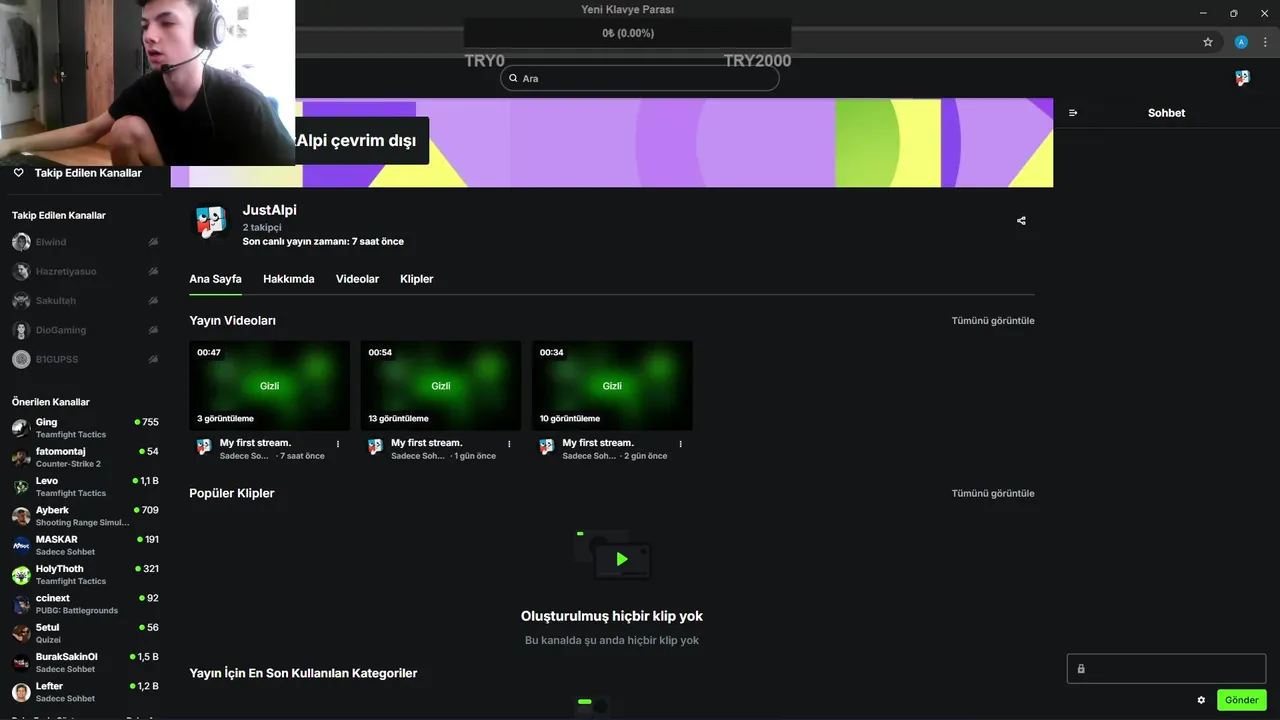Click the Ara search field
The height and width of the screenshot is (720, 1280).
pos(639,78)
